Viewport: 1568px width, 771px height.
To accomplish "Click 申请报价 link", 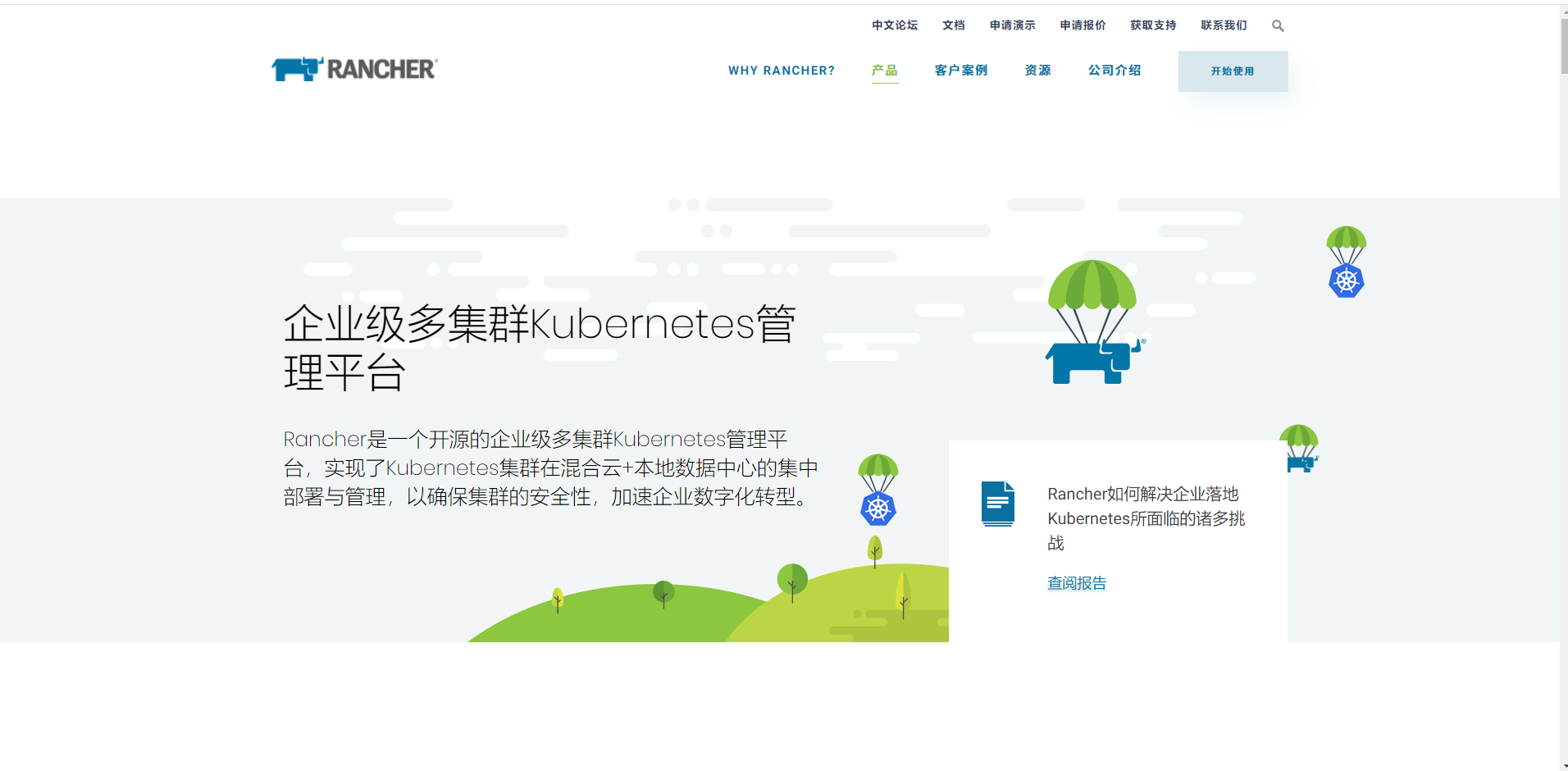I will click(1083, 25).
